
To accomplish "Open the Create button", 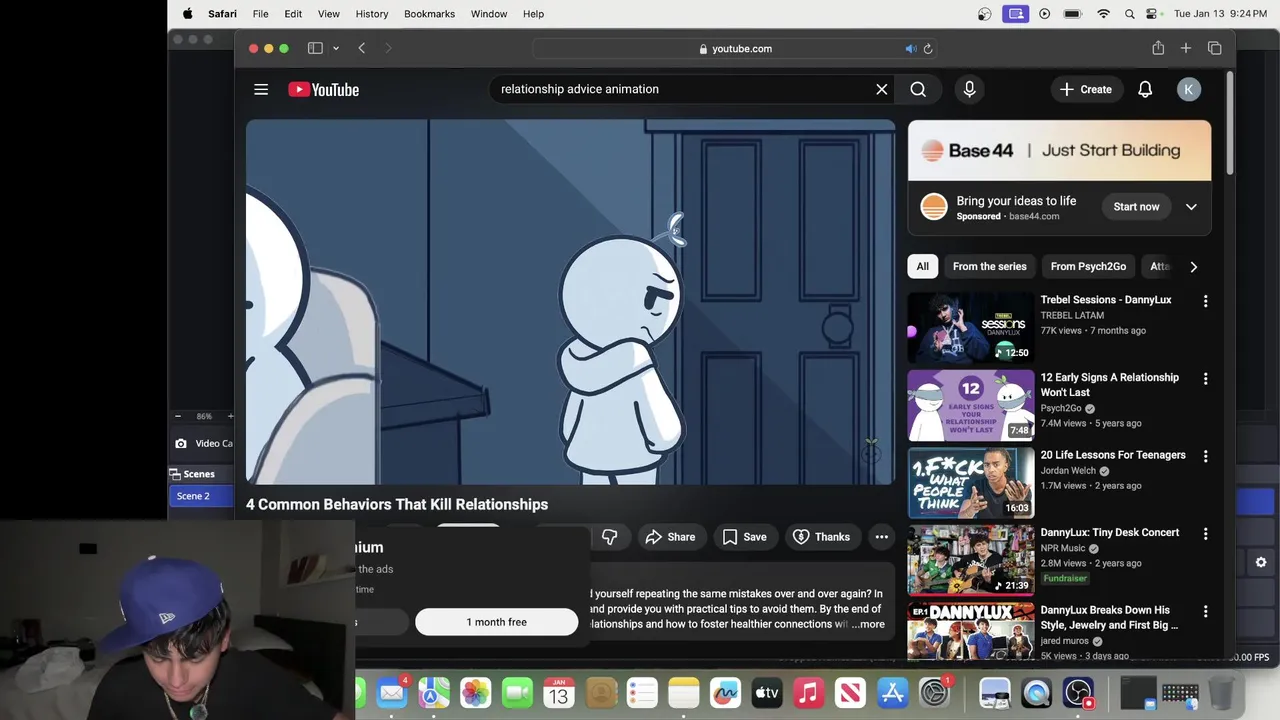I will point(1086,89).
